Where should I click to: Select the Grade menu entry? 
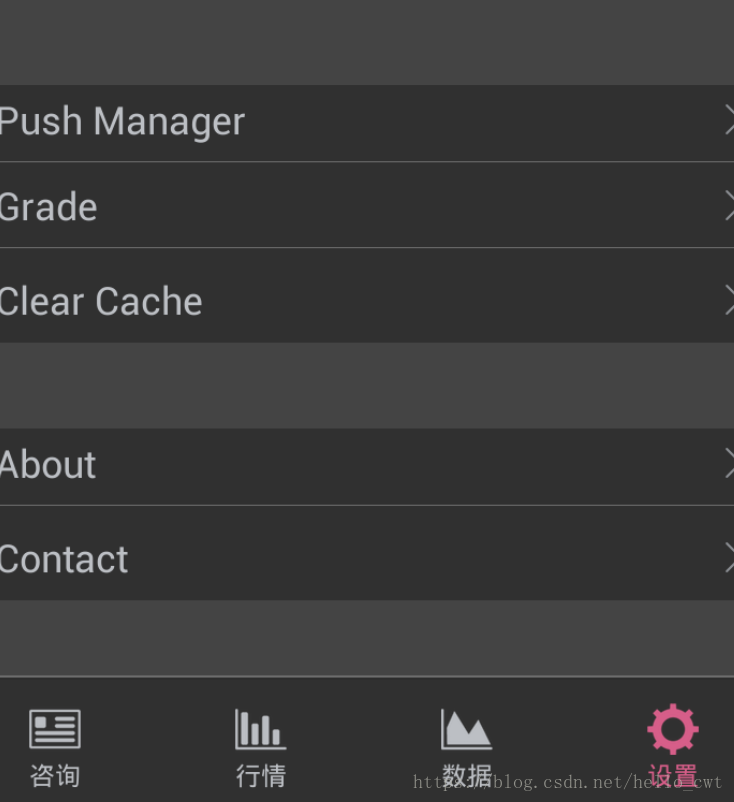pyautogui.click(x=367, y=205)
